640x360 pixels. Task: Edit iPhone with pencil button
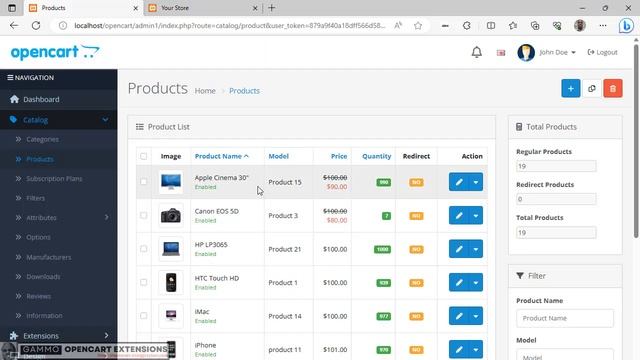(459, 349)
